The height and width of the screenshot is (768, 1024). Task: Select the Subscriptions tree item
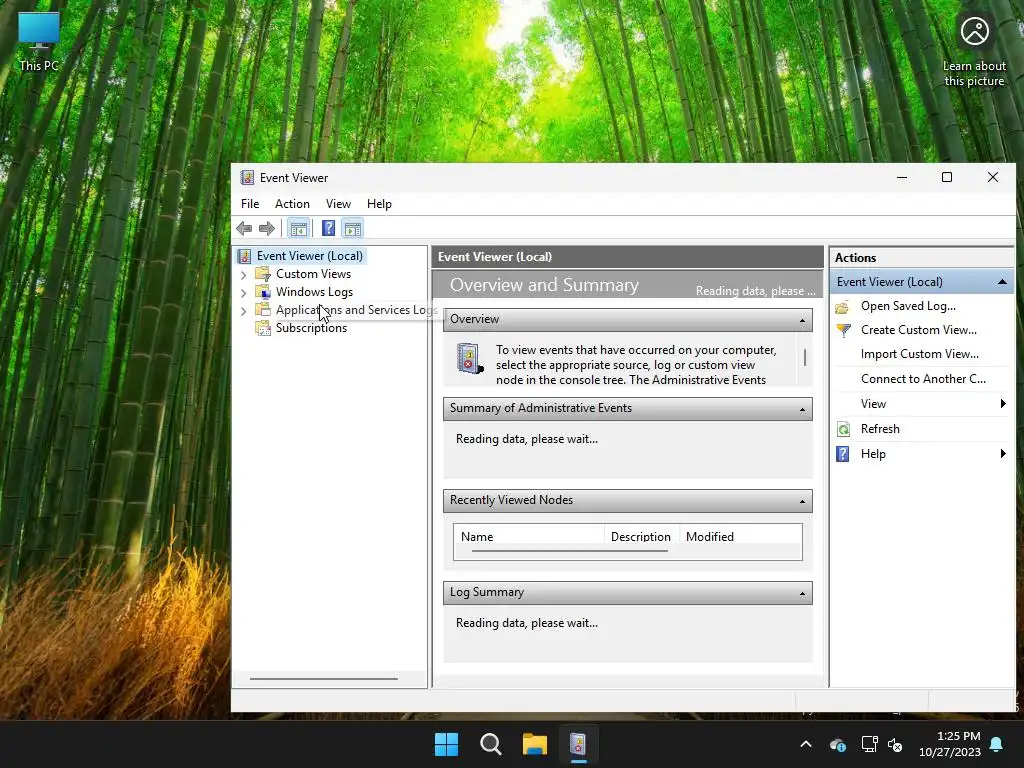311,328
